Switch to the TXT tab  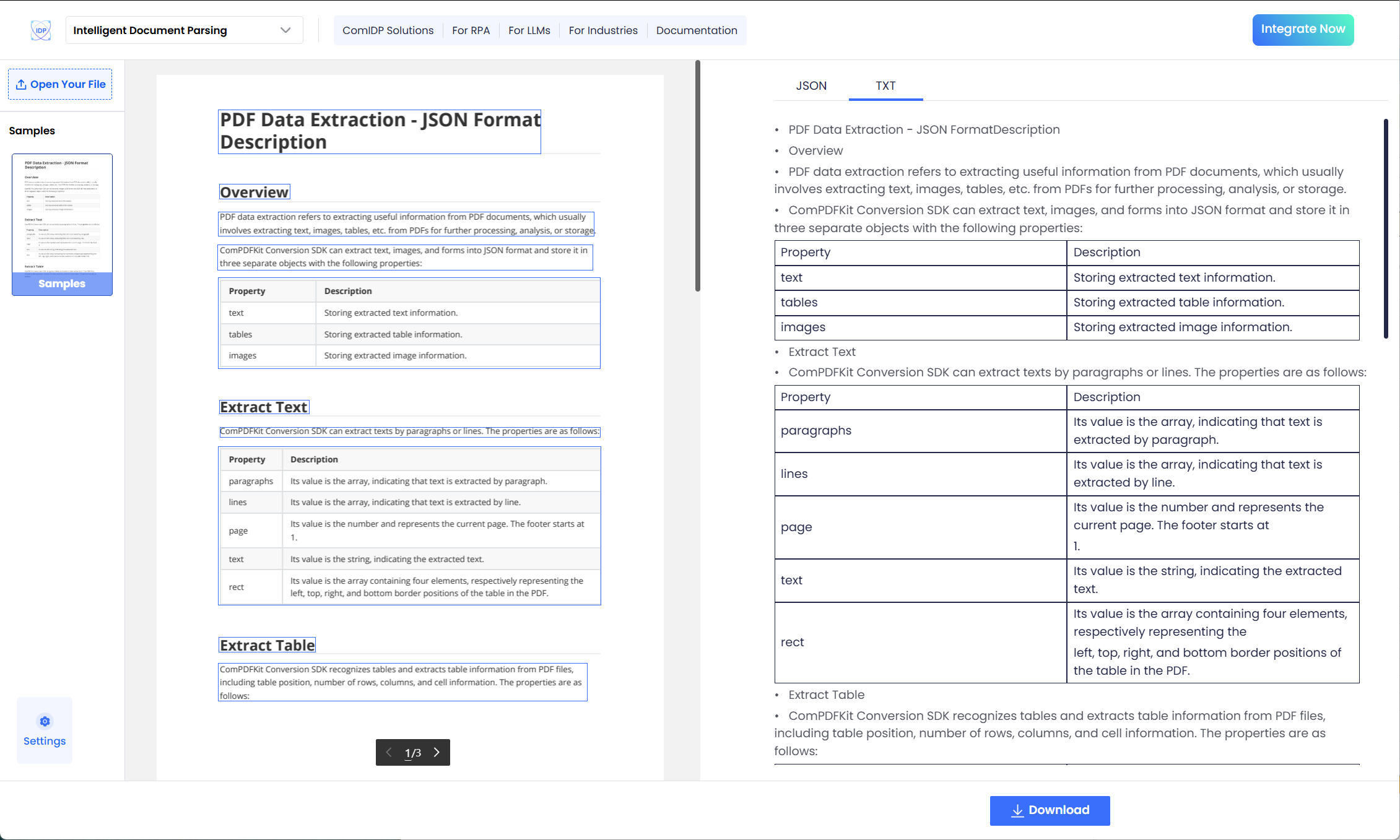885,85
